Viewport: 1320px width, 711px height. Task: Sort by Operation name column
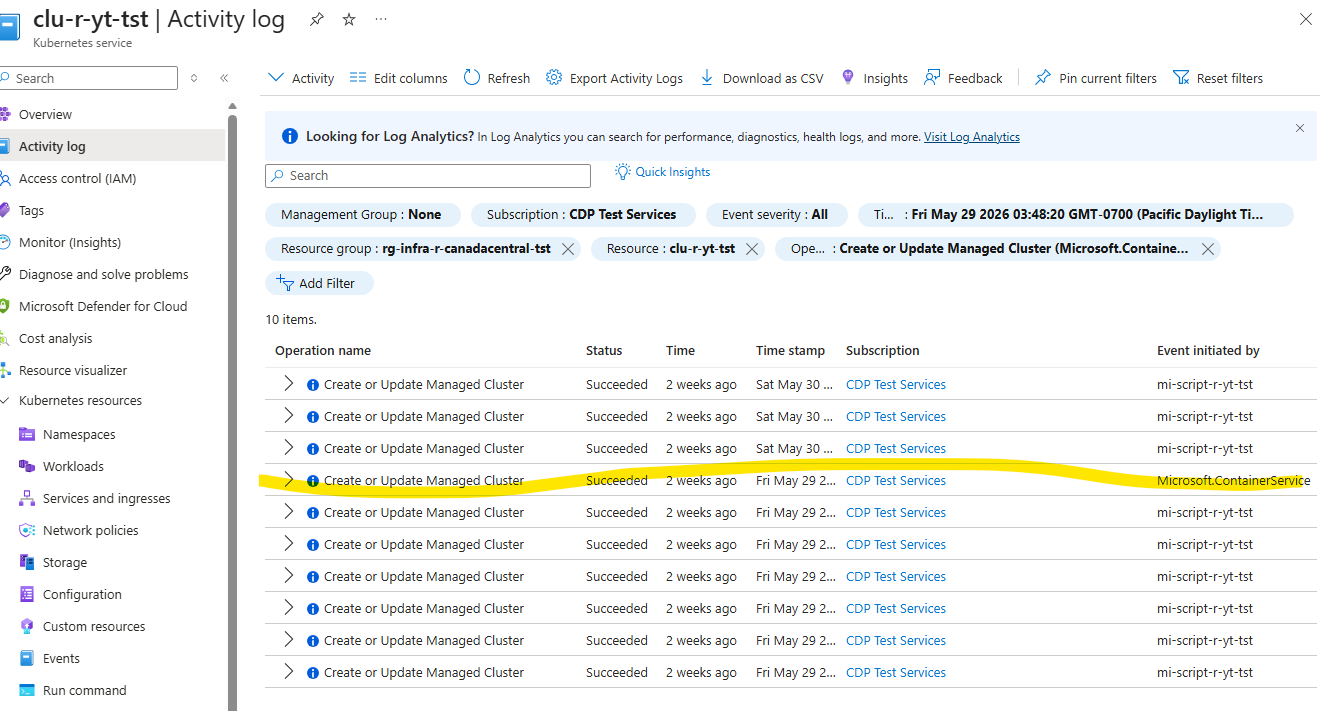[323, 350]
